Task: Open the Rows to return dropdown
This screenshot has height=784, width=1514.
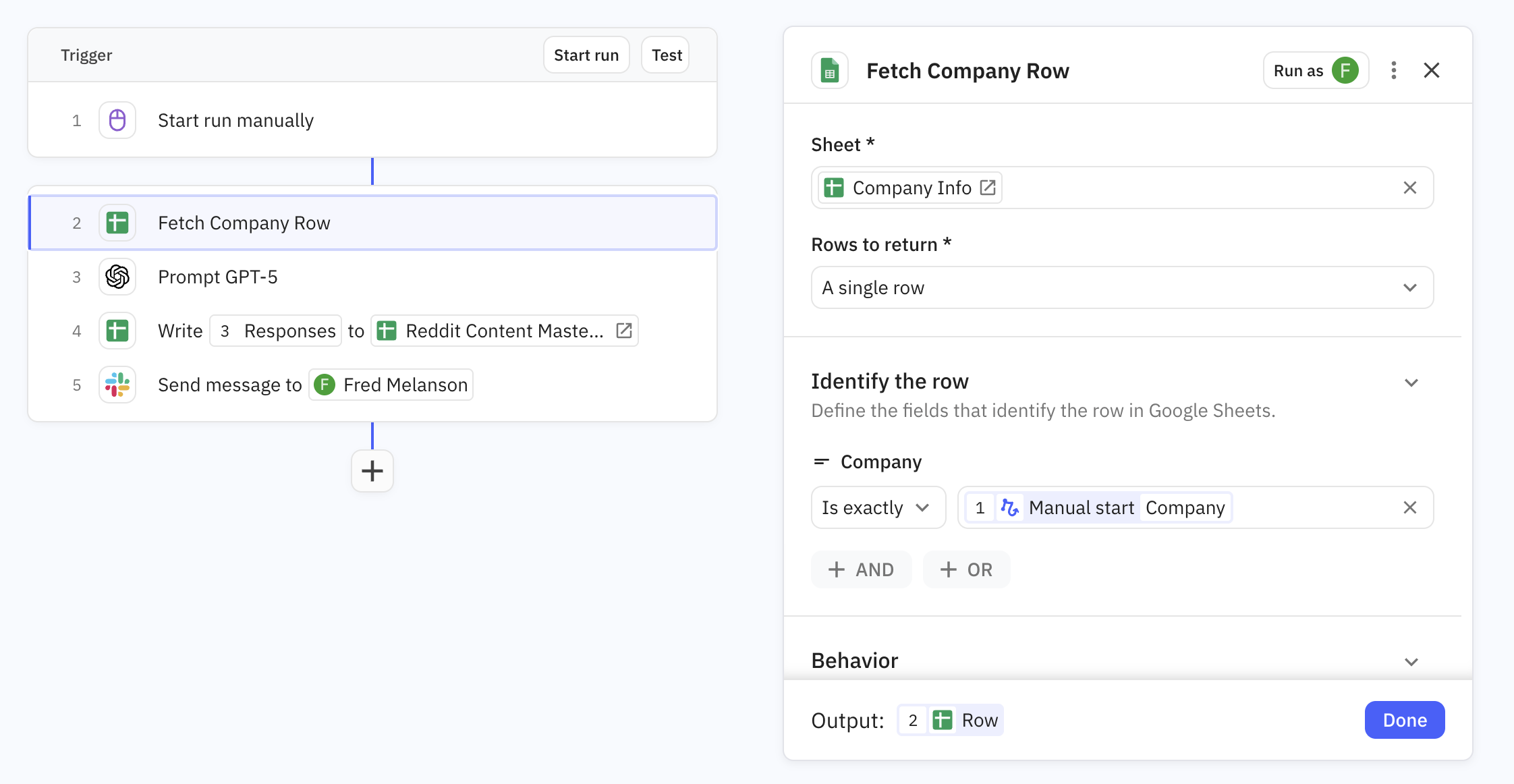Action: pos(1122,287)
